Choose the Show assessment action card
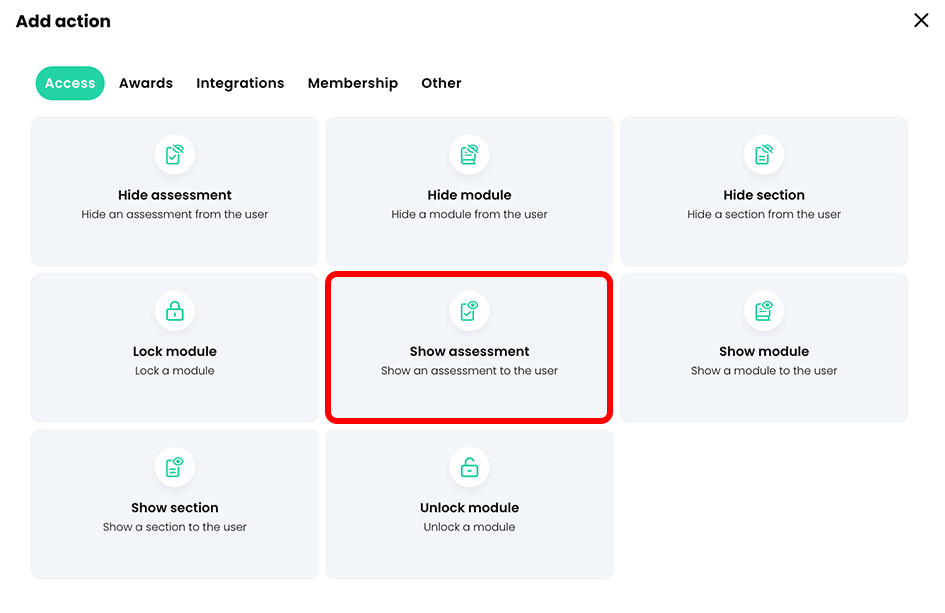 (469, 347)
